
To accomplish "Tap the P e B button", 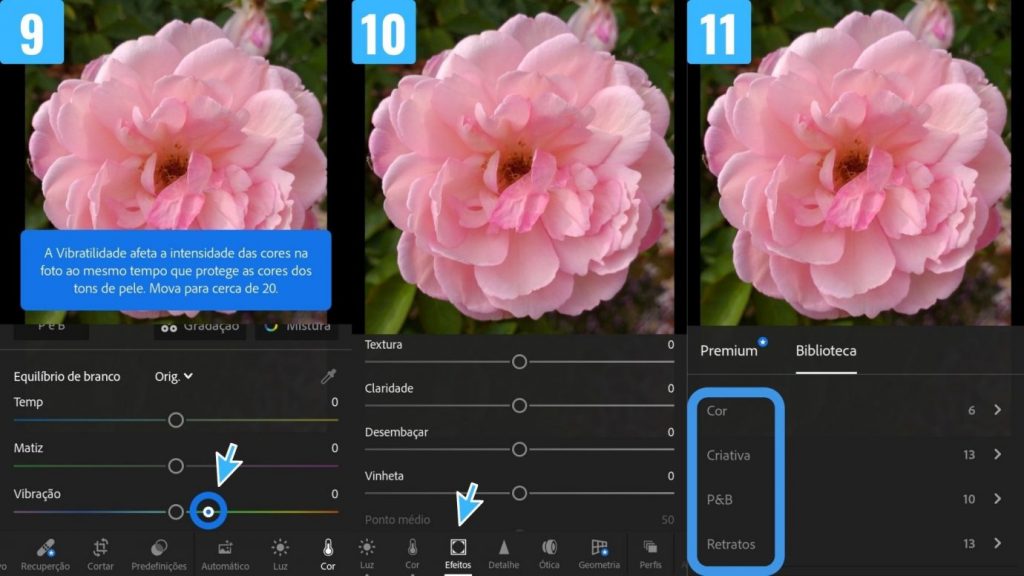I will 51,327.
